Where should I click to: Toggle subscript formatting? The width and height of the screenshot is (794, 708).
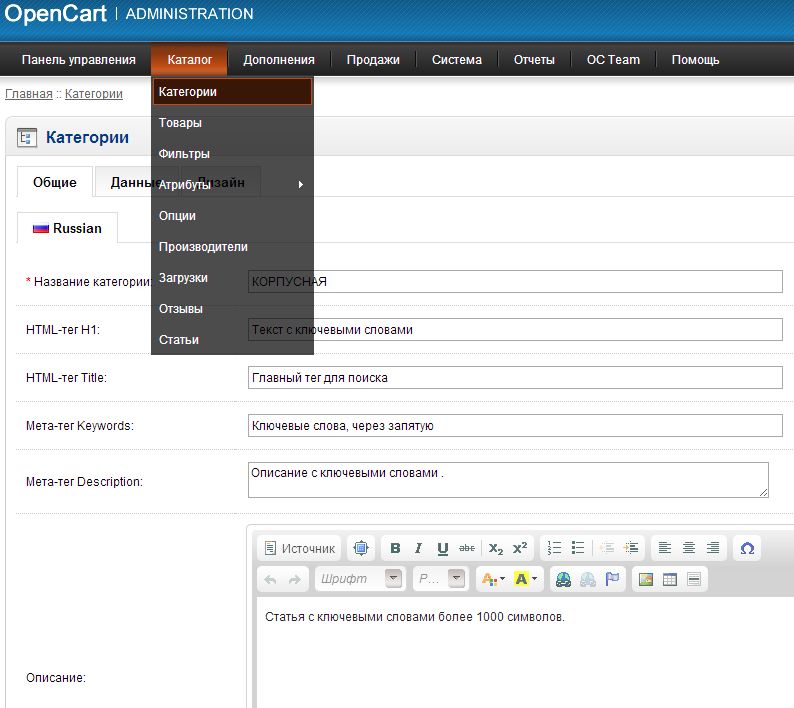coord(496,548)
